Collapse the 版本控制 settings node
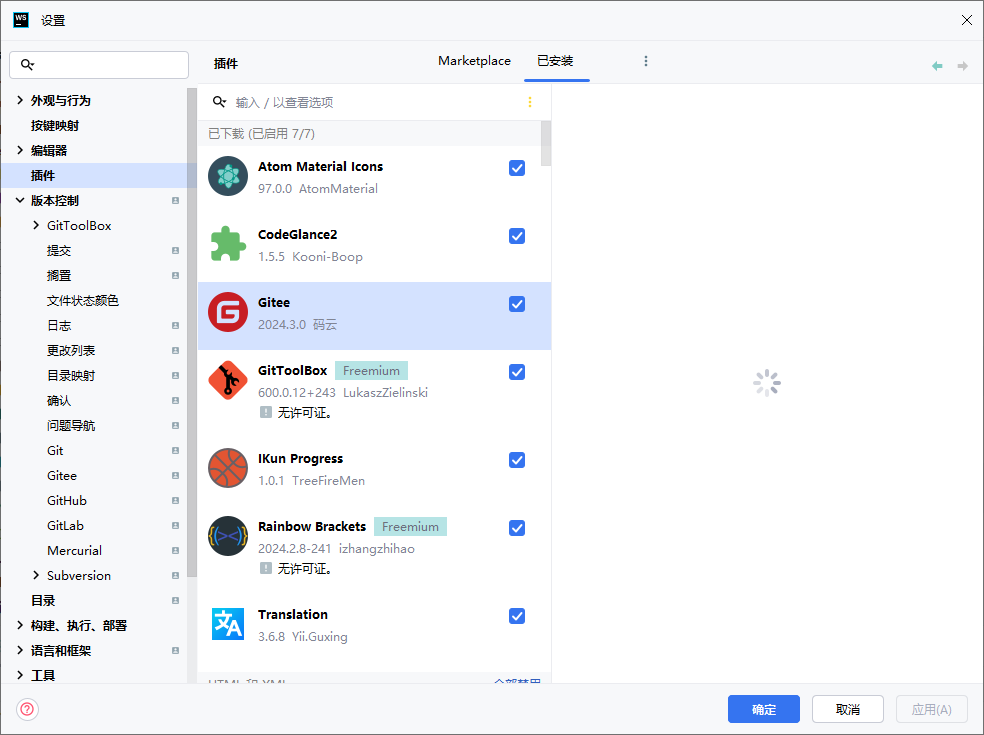Image resolution: width=984 pixels, height=735 pixels. pyautogui.click(x=20, y=201)
